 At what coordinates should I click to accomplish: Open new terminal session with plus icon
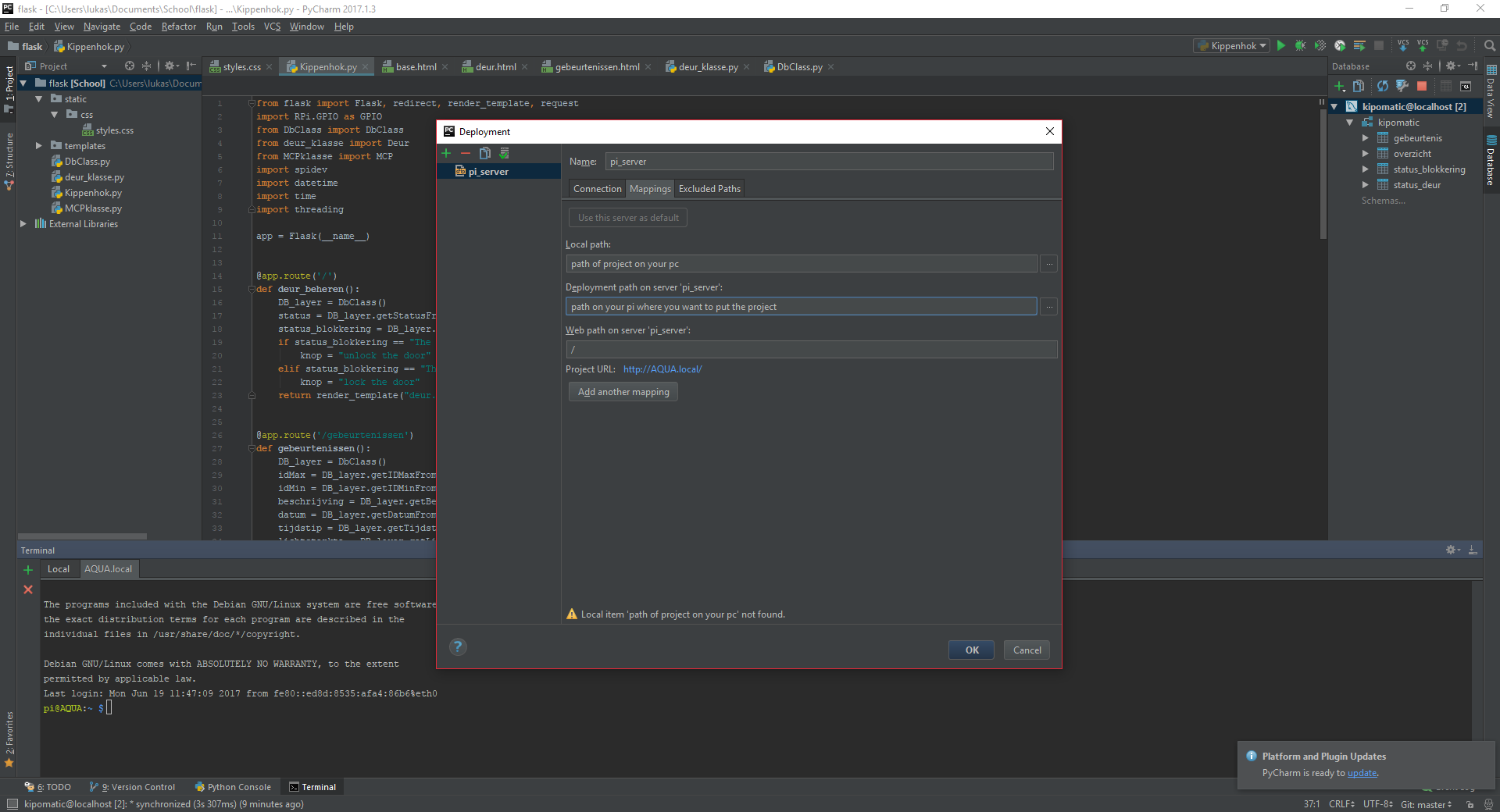pyautogui.click(x=28, y=570)
